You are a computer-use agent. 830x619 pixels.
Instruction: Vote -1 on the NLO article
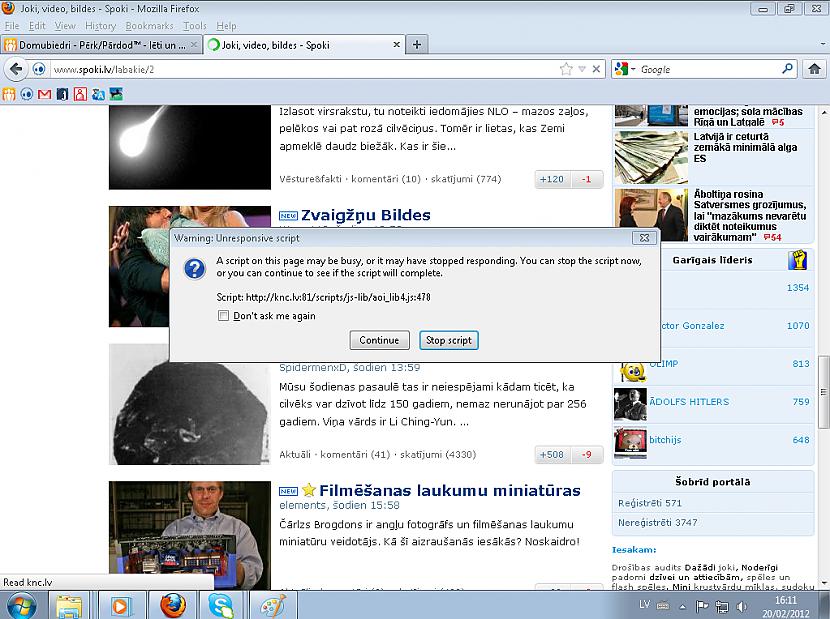coord(587,179)
